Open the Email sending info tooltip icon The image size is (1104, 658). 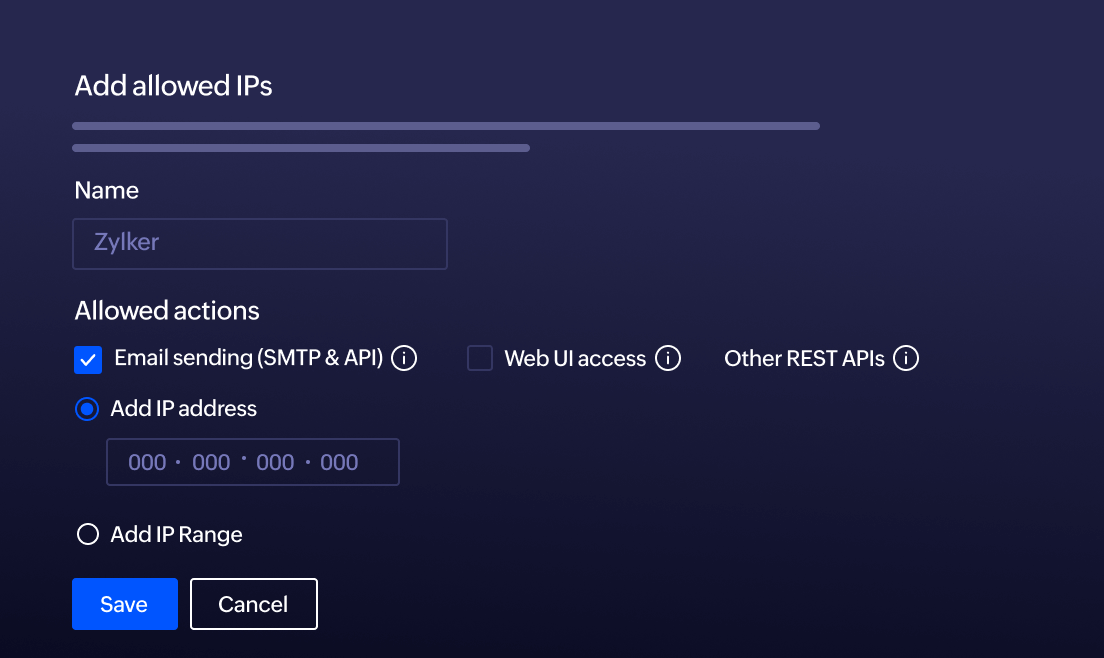click(x=404, y=358)
